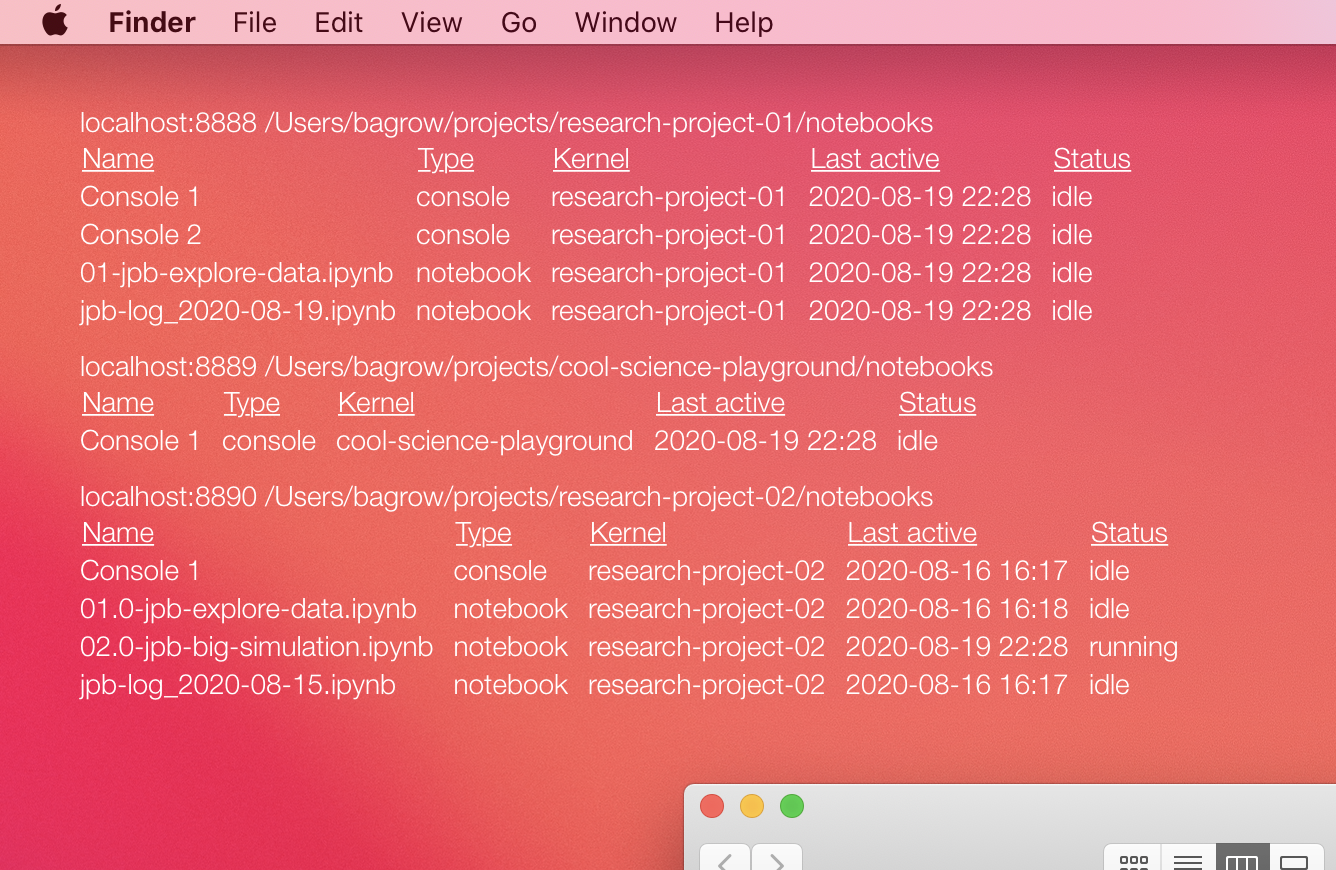Click the running status of big-simulation notebook
This screenshot has height=870, width=1336.
[1133, 647]
